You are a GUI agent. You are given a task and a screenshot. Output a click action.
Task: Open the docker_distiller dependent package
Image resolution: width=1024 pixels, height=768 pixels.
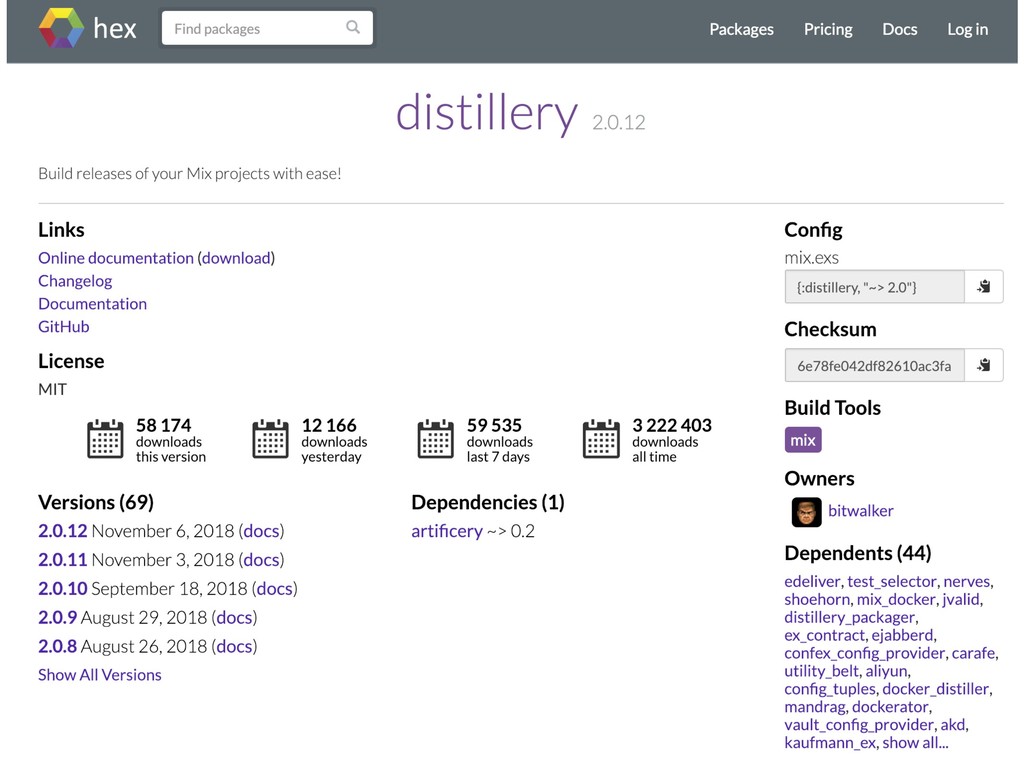[x=936, y=689]
